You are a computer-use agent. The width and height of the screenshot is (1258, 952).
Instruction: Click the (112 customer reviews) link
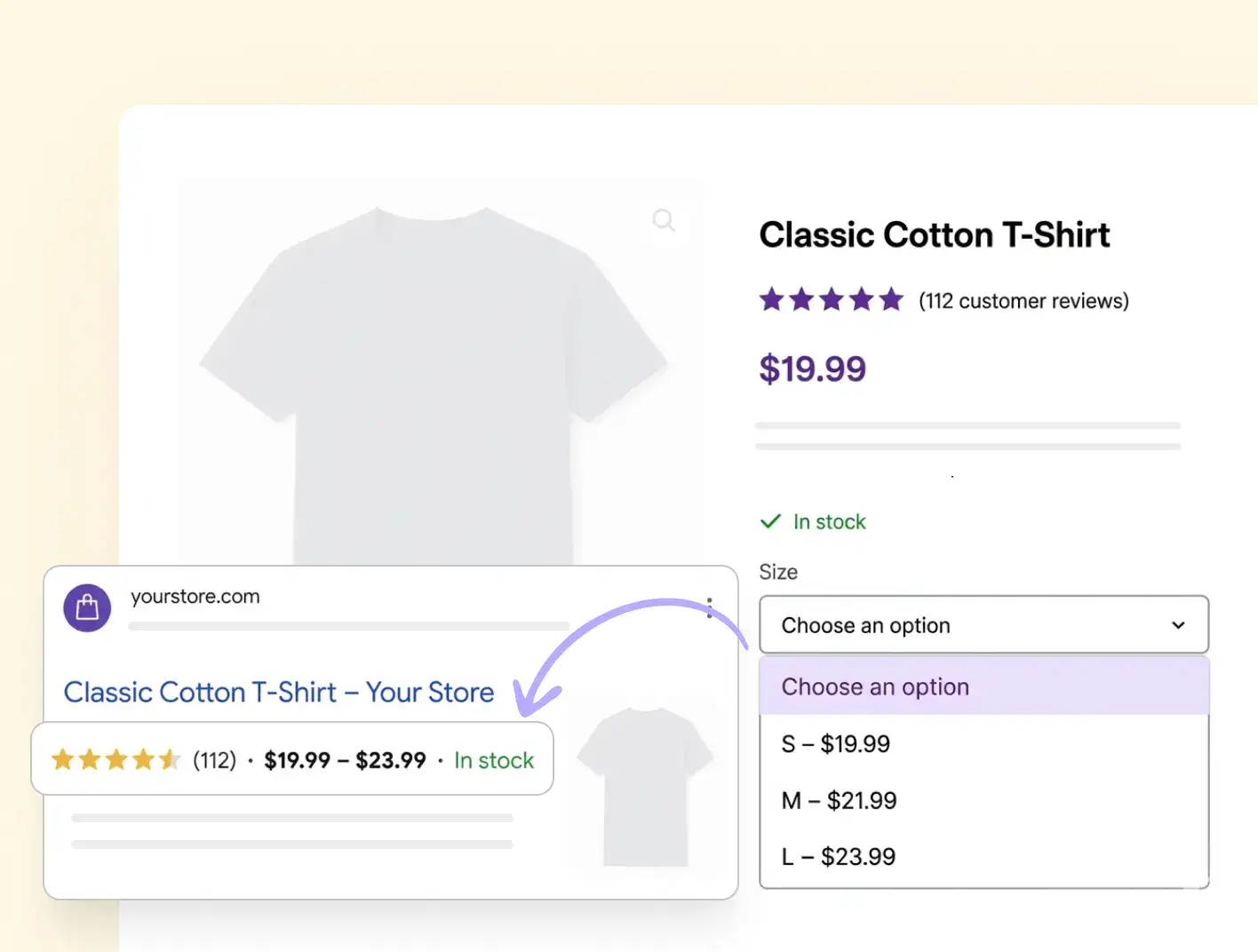click(x=1023, y=301)
